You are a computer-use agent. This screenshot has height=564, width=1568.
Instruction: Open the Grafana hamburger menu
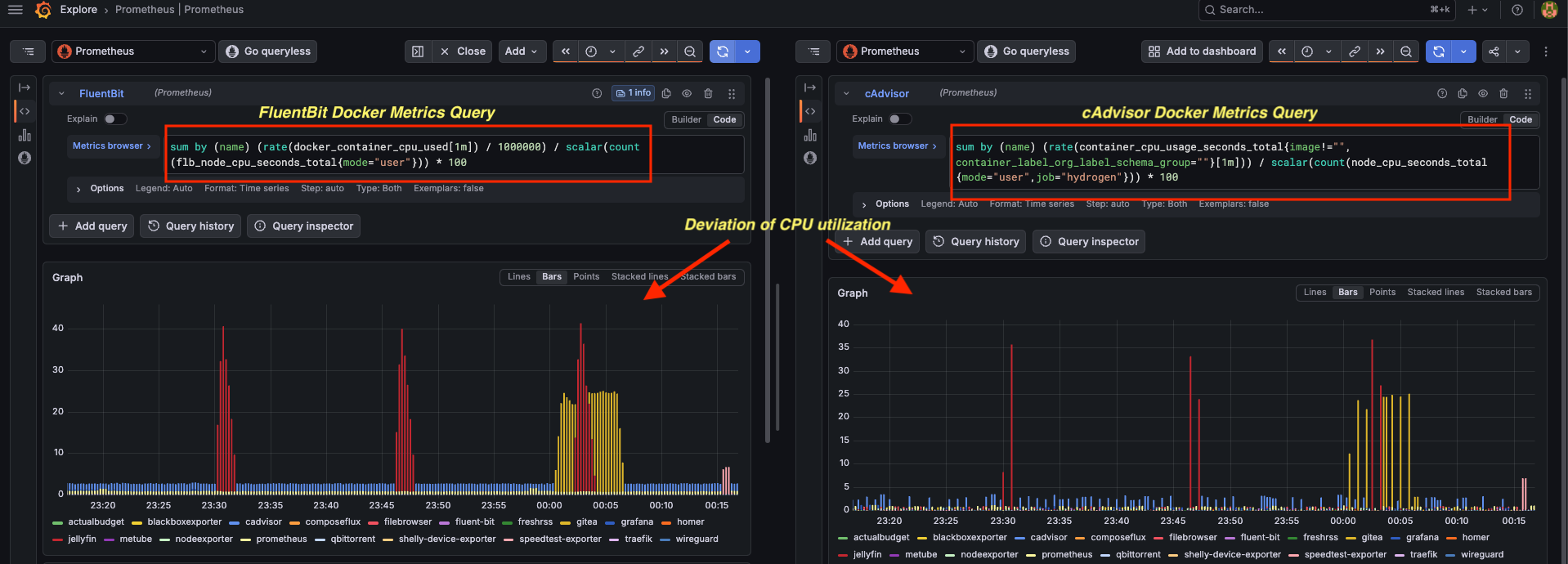pos(15,10)
